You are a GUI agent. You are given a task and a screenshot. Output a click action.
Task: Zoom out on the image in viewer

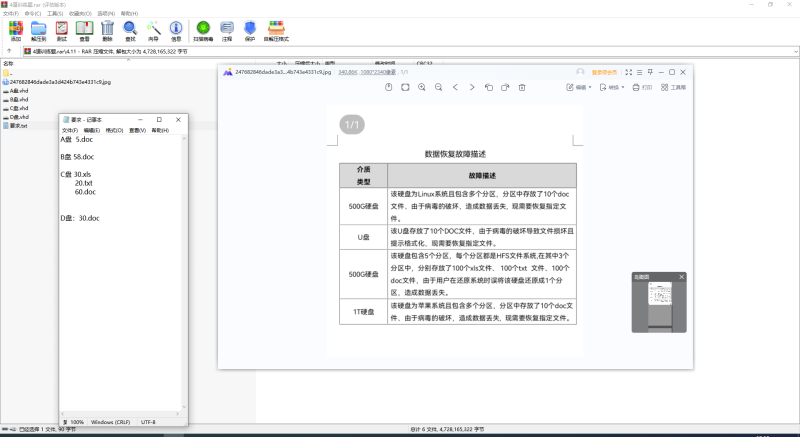coord(438,87)
